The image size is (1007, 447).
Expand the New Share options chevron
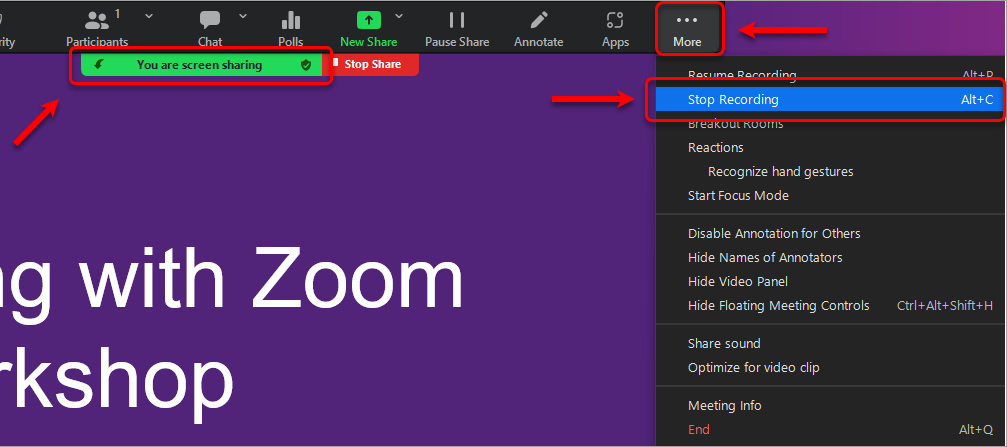coord(399,15)
